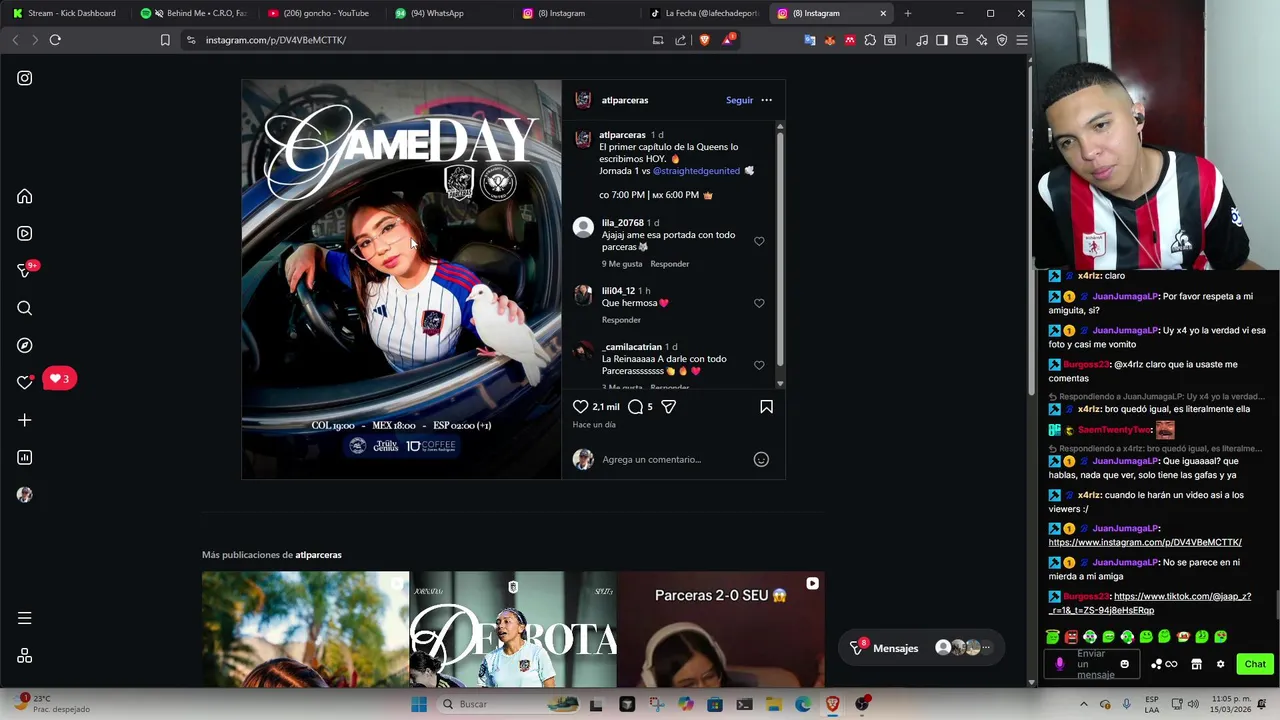Open atlparceras profile from post header
1280x720 pixels.
pyautogui.click(x=625, y=100)
